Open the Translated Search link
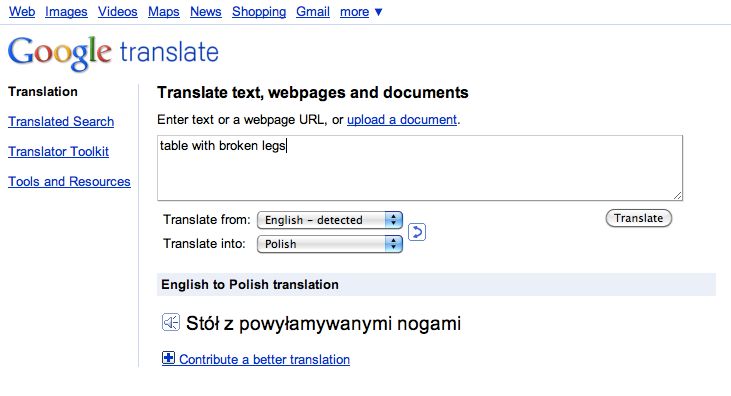Image resolution: width=731 pixels, height=396 pixels. click(61, 122)
